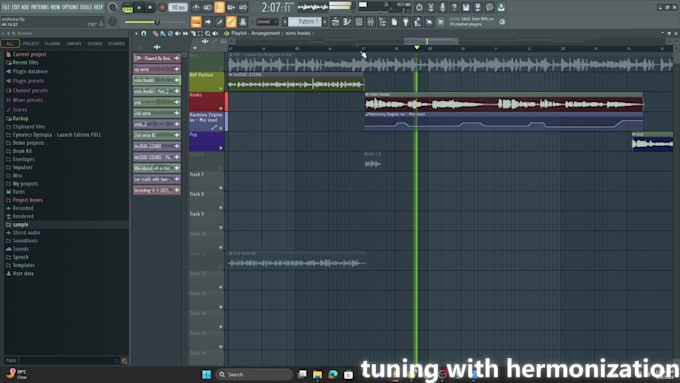Open the TOOLS menu
Viewport: 680px width, 383px height.
click(x=85, y=7)
